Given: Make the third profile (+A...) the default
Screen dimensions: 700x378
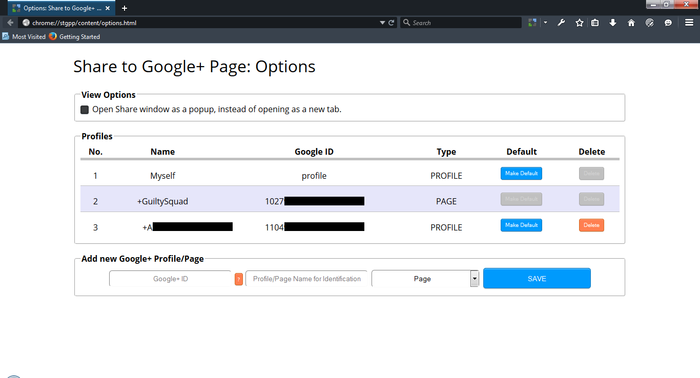Looking at the screenshot, I should pyautogui.click(x=521, y=225).
